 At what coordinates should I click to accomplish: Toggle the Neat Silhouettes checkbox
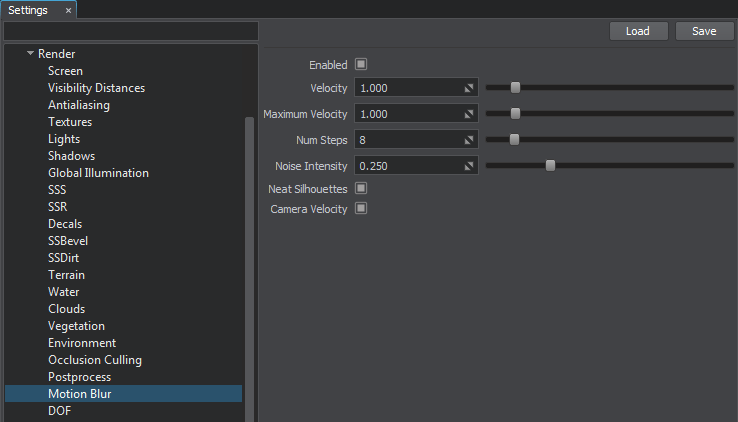point(361,188)
